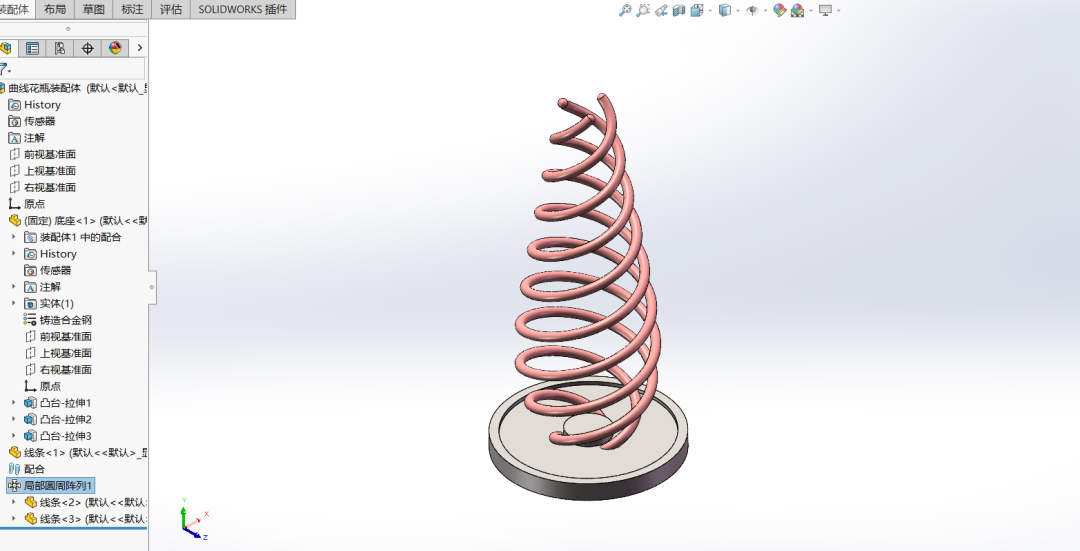Expand the 线条<3> component

coord(13,519)
